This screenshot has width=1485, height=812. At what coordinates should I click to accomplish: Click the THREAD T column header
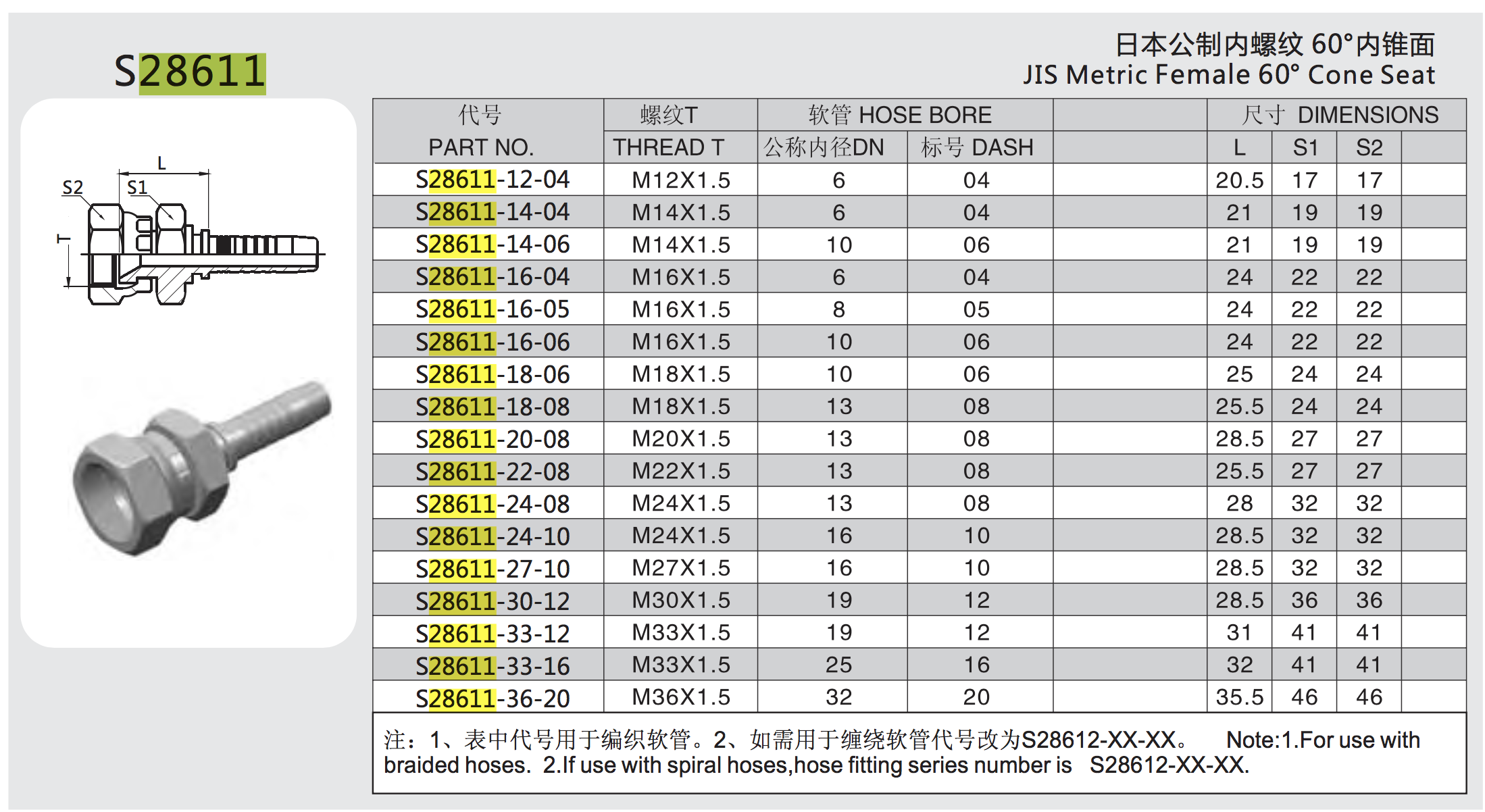[668, 147]
